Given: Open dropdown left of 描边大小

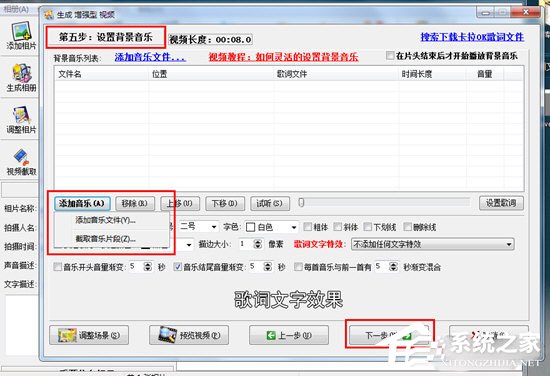Looking at the screenshot, I should 189,244.
